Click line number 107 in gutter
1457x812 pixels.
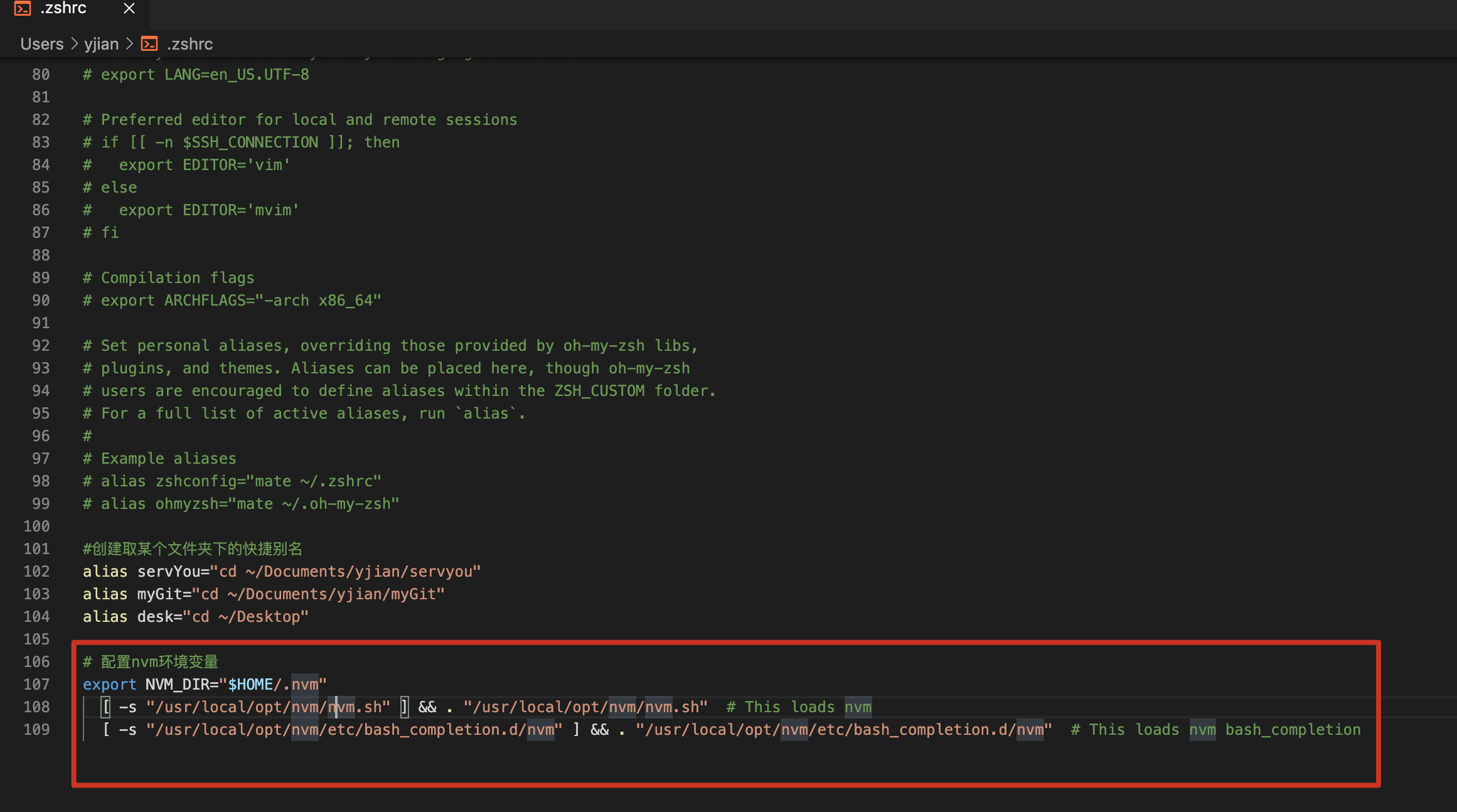36,685
